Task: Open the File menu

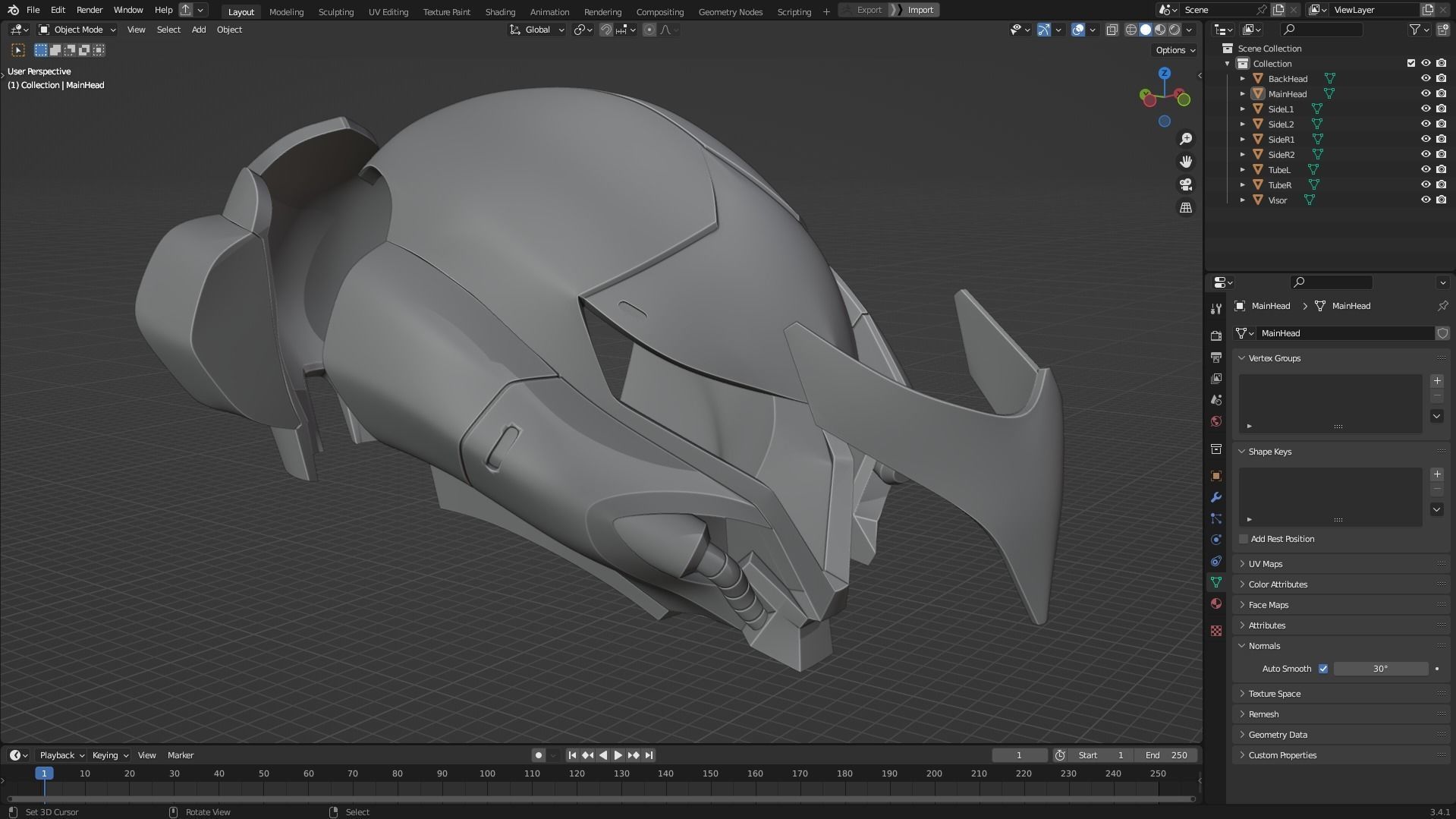Action: (33, 10)
